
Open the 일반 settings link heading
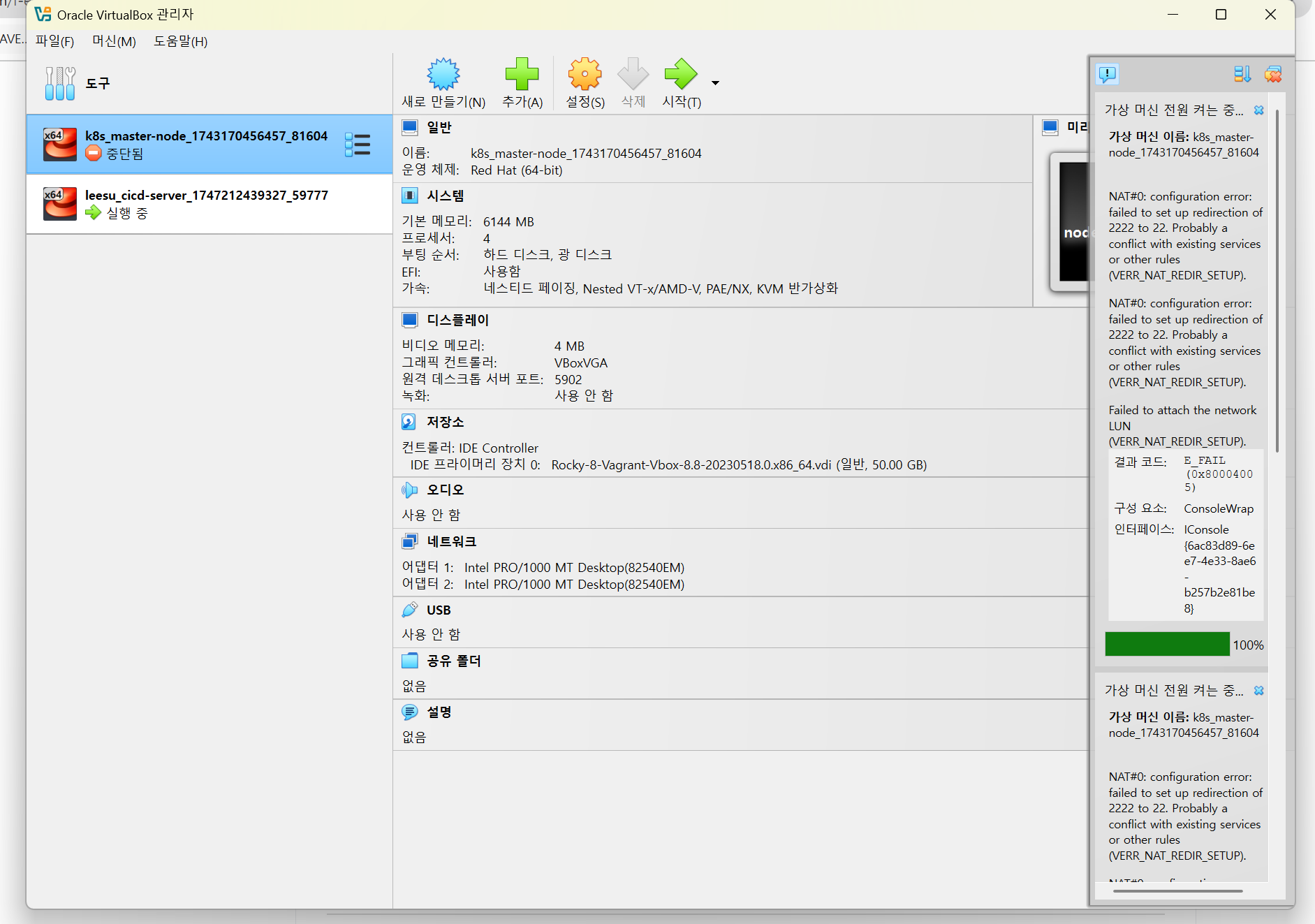pos(439,127)
